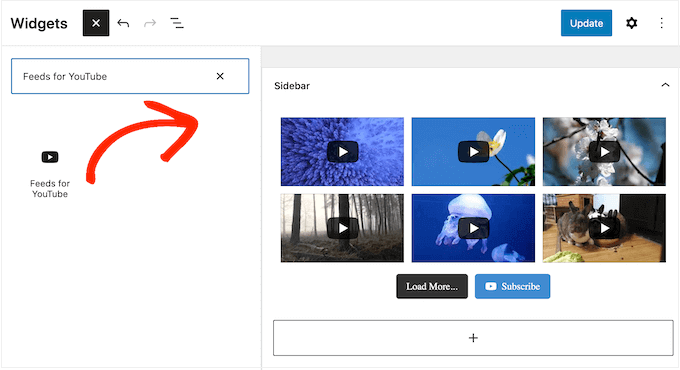Click the Load More button
Viewport: 680px width, 370px height.
[x=432, y=286]
